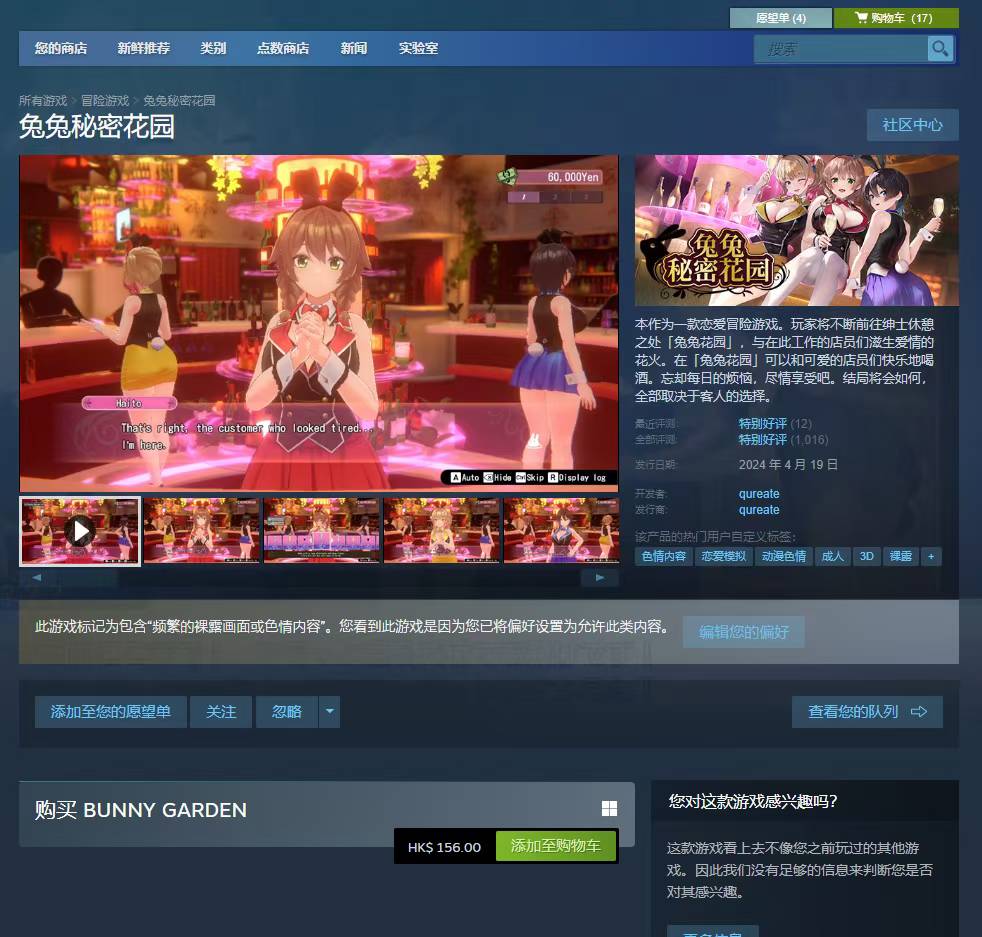Image resolution: width=982 pixels, height=937 pixels.
Task: Focus the store search field
Action: pos(840,48)
